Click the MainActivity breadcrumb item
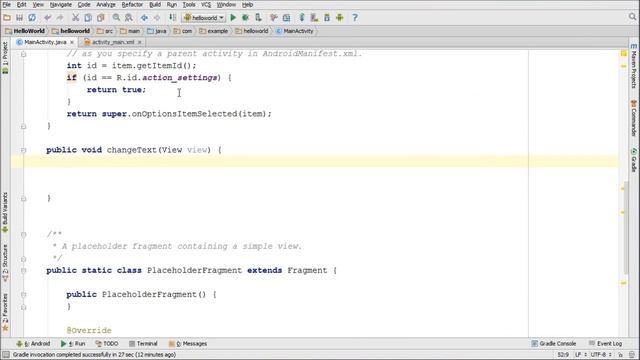This screenshot has width=640, height=360. tap(295, 31)
